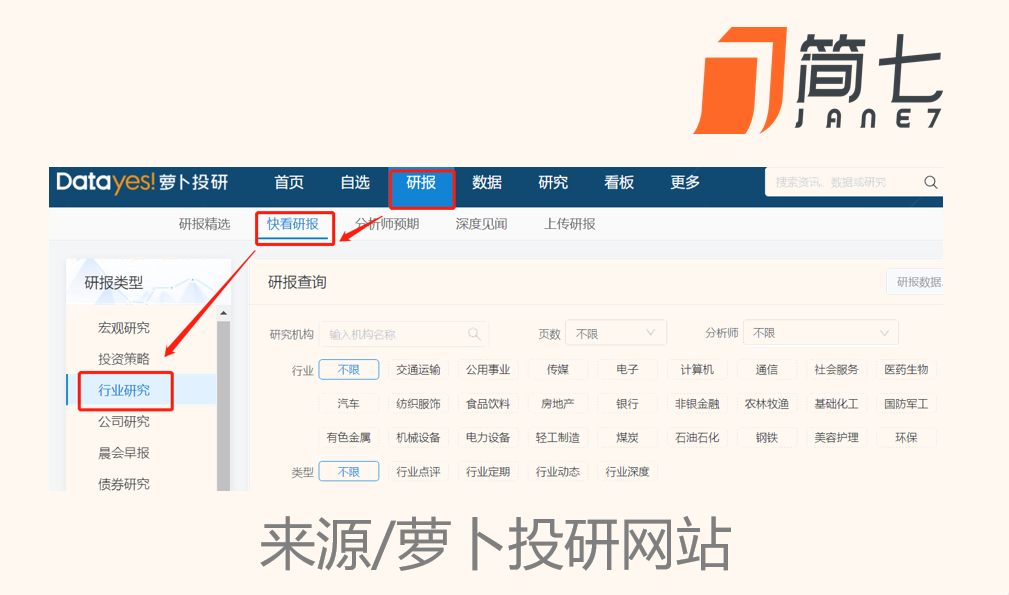
Task: Select 不限 in the 类型 row
Action: coord(349,472)
